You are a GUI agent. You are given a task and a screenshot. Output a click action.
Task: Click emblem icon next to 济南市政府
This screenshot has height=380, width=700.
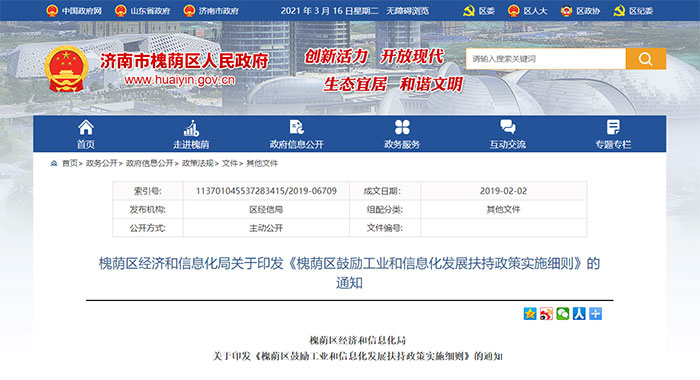point(189,11)
